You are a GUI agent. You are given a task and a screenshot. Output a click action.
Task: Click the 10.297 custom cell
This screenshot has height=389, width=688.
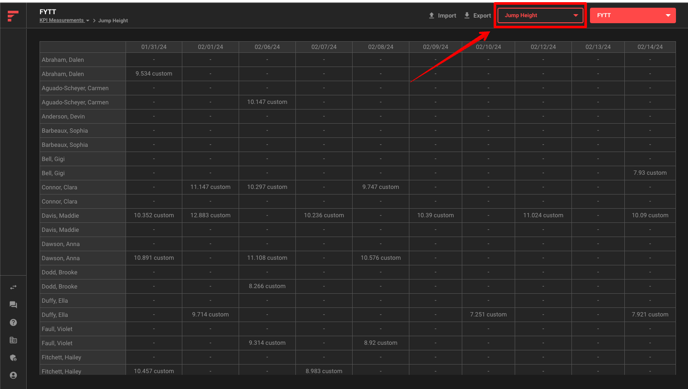[x=267, y=187]
